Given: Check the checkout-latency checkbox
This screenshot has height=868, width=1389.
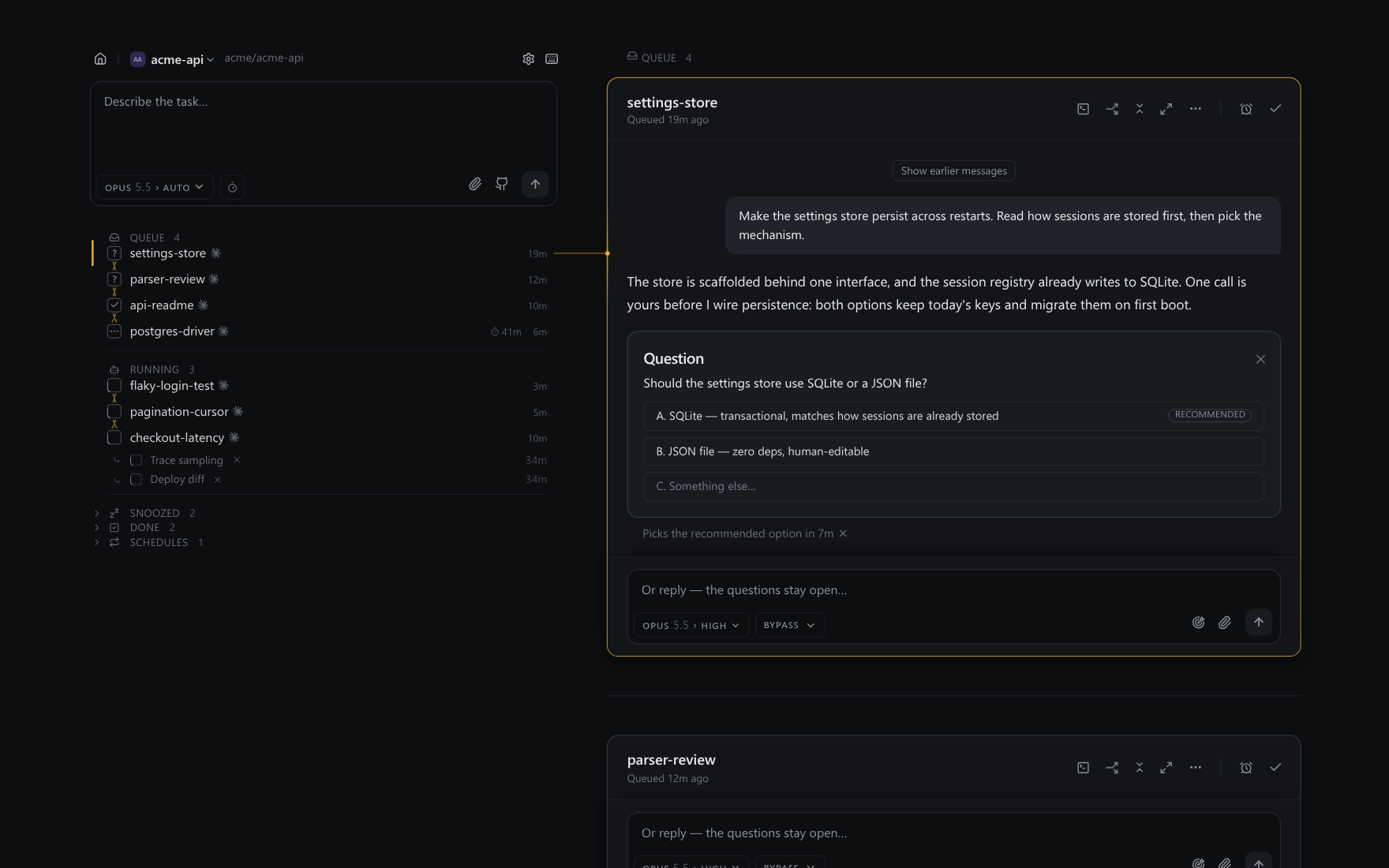Looking at the screenshot, I should [x=114, y=438].
